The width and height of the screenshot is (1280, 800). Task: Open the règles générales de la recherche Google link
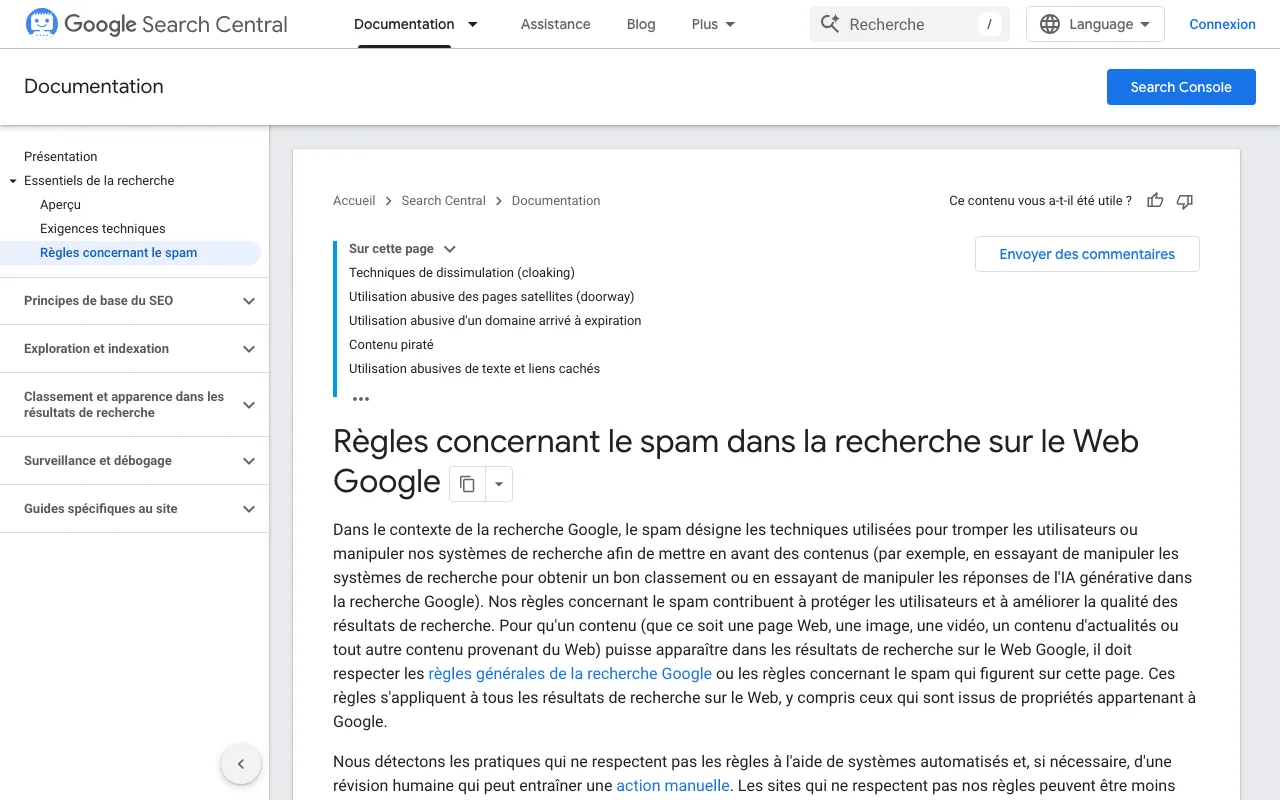[x=570, y=674]
